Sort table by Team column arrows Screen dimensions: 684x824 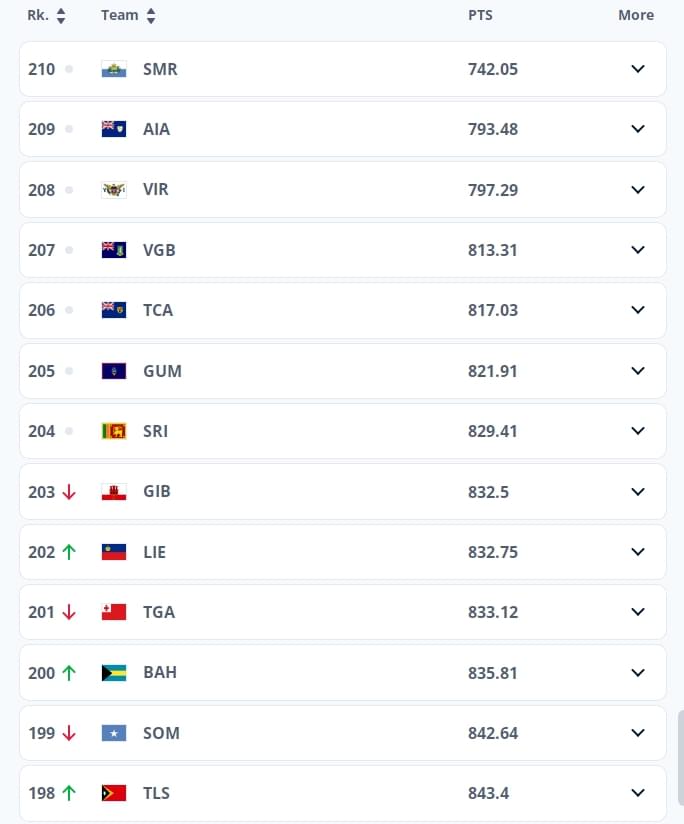tap(151, 16)
